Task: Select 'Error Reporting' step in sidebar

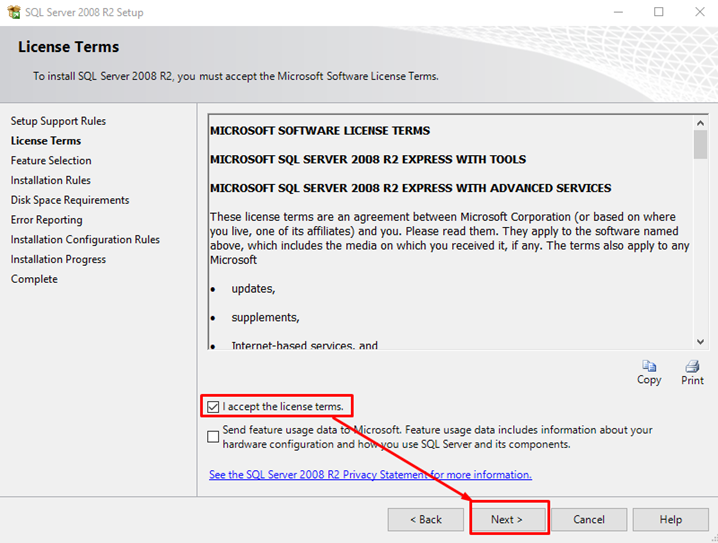Action: pos(47,220)
